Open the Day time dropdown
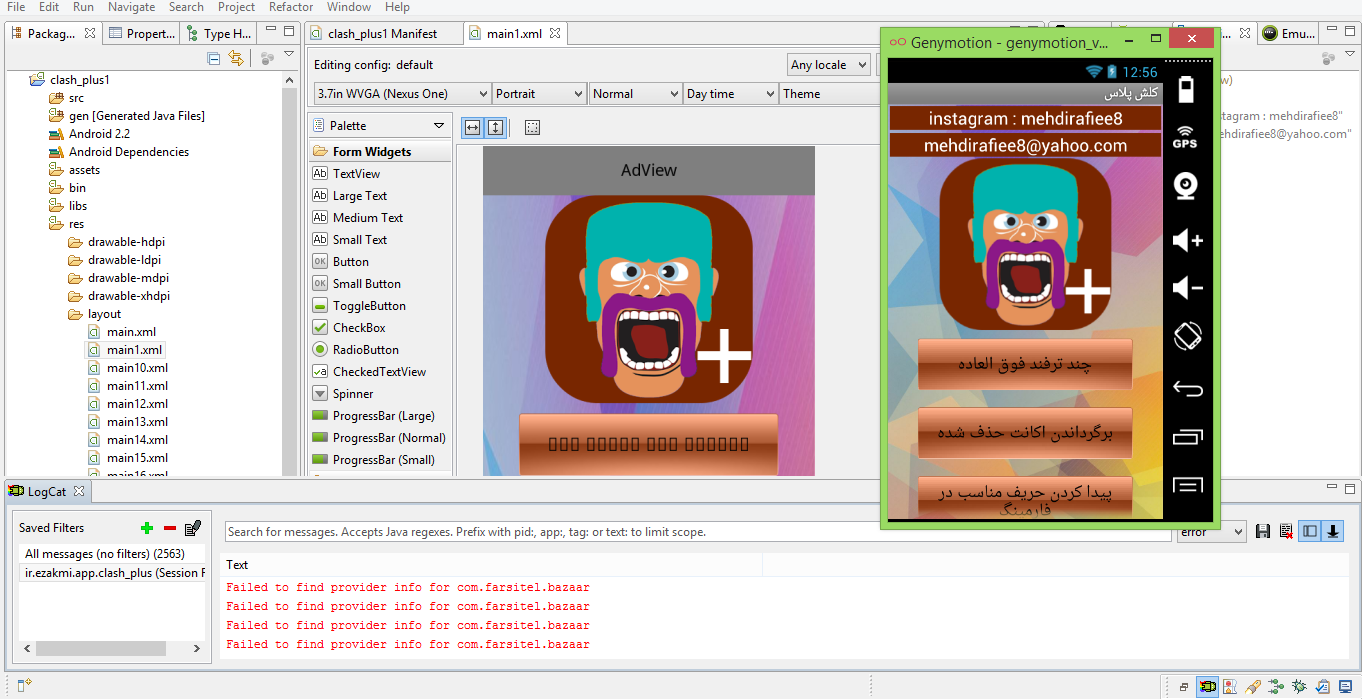This screenshot has height=699, width=1362. pyautogui.click(x=731, y=94)
